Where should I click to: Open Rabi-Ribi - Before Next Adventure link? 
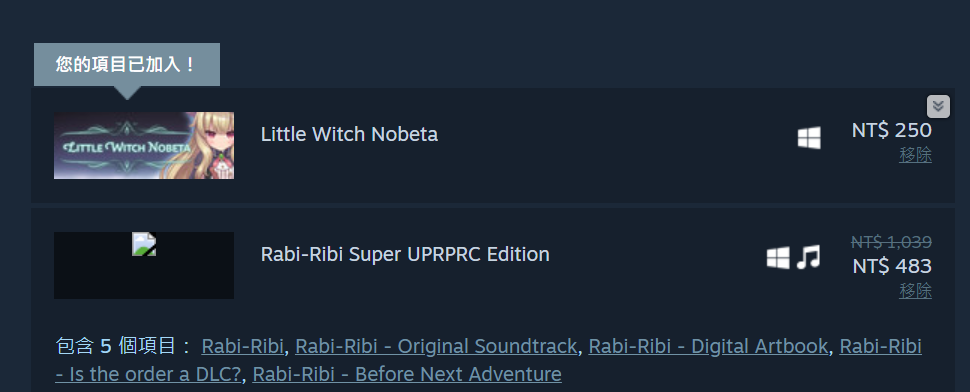point(407,374)
